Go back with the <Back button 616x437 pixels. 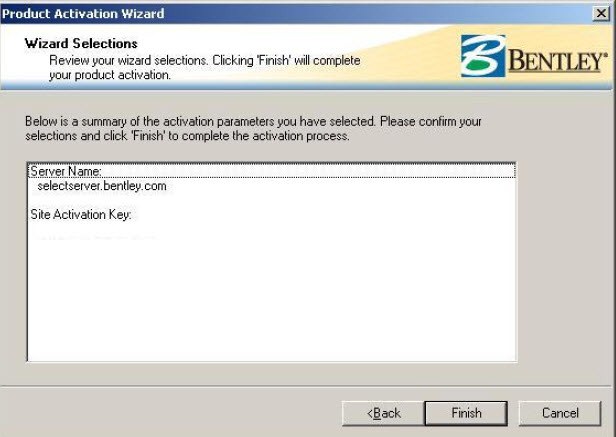(x=383, y=413)
